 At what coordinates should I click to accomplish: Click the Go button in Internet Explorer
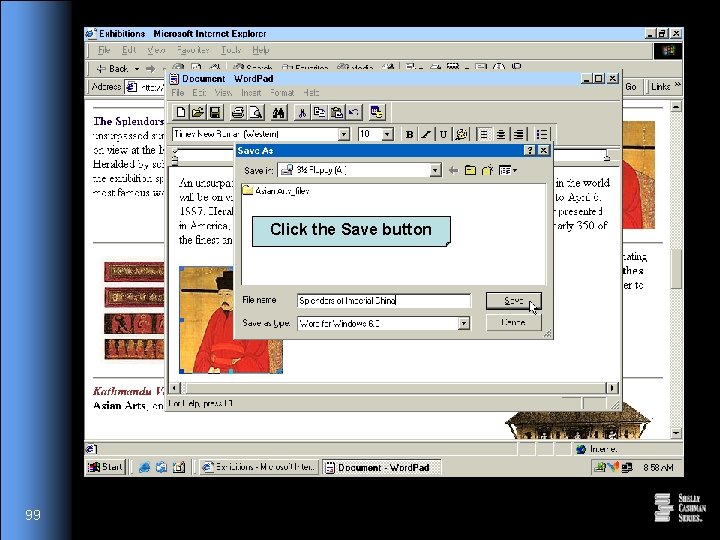(x=631, y=87)
